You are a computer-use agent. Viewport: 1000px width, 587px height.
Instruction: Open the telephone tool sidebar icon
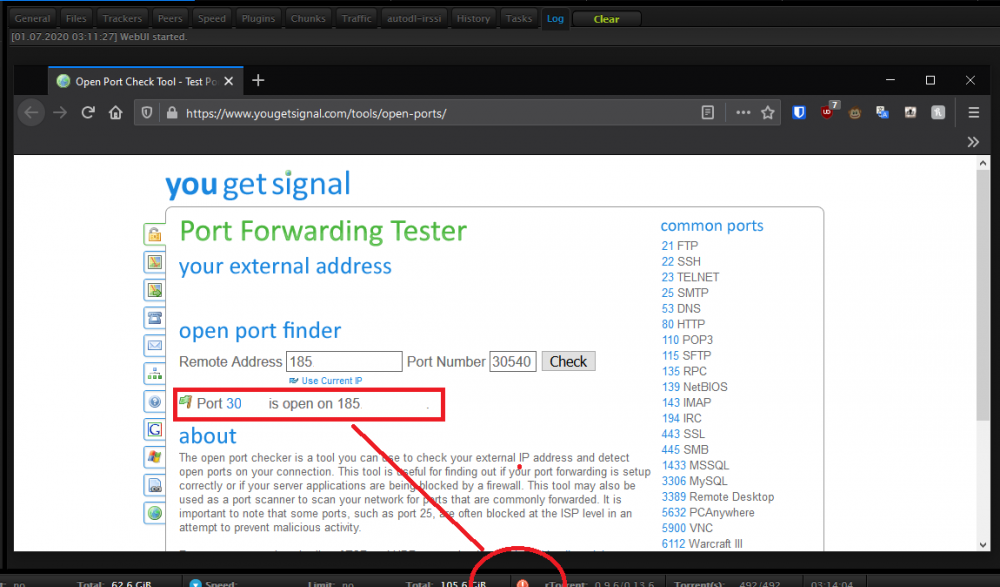[x=154, y=318]
